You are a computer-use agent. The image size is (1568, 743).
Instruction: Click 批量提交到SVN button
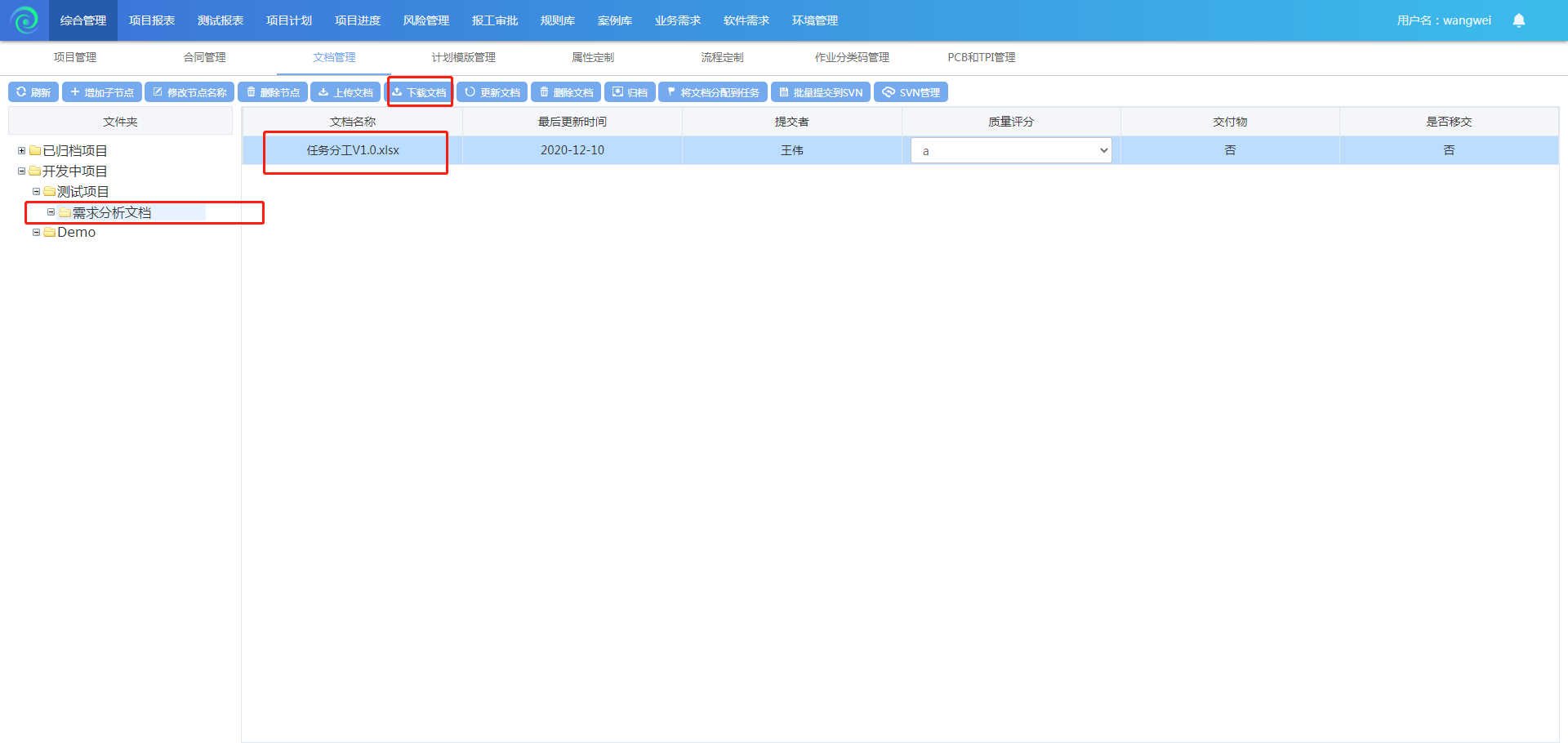820,92
